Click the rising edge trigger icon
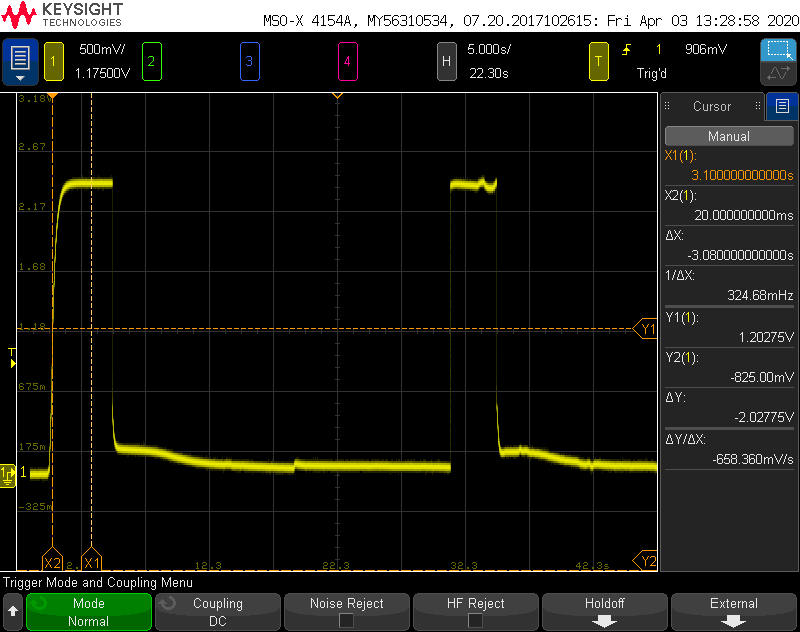This screenshot has height=632, width=800. (x=627, y=49)
